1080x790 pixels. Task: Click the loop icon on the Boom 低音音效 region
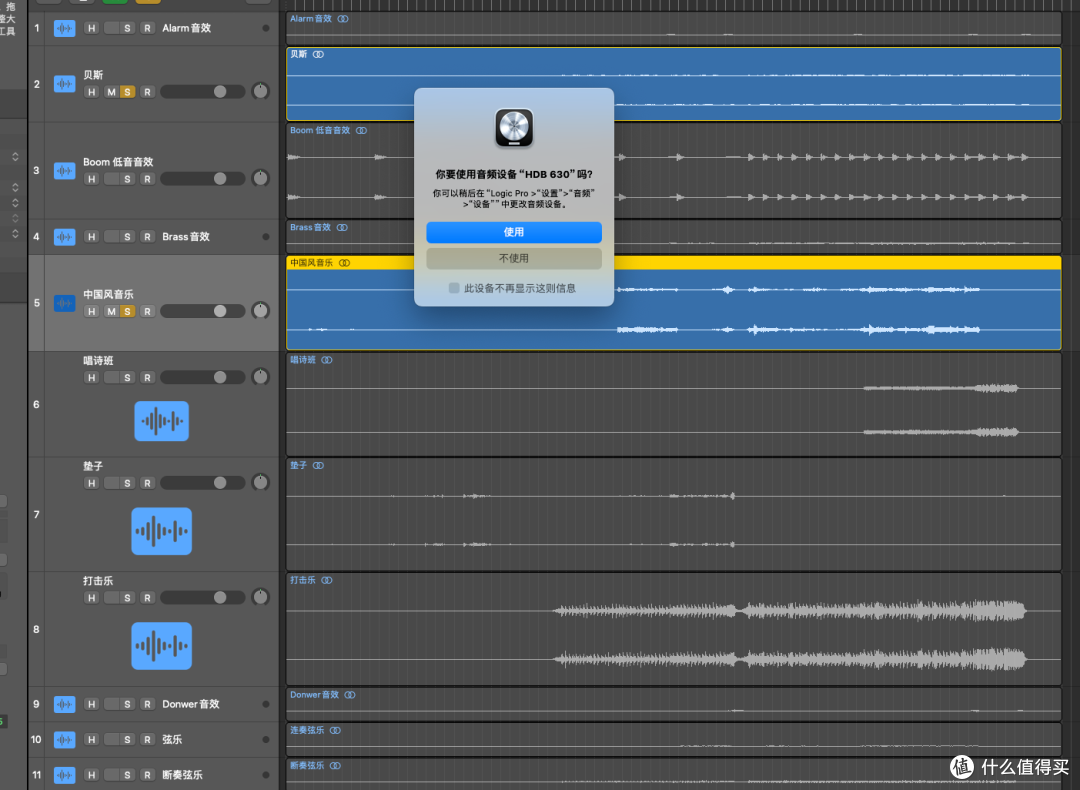click(361, 130)
